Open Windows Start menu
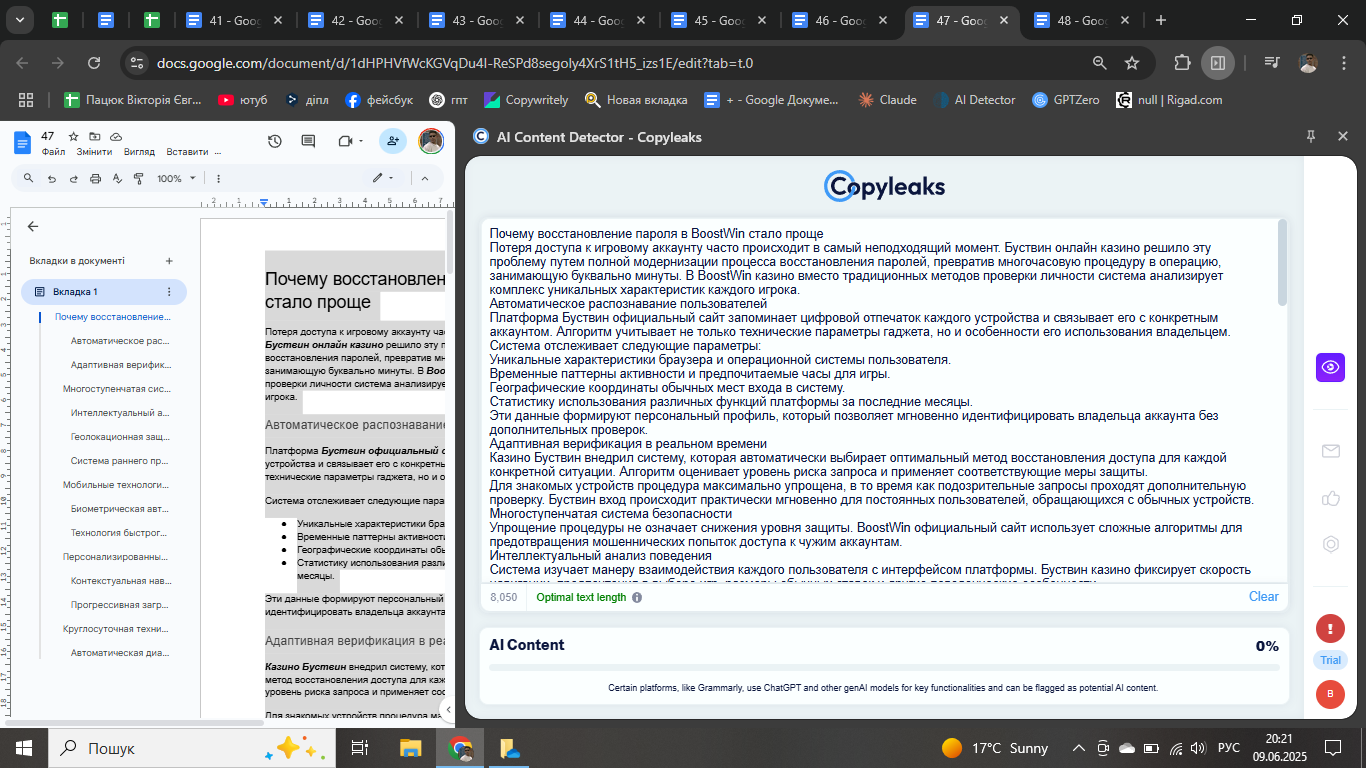This screenshot has width=1366, height=768. click(24, 748)
